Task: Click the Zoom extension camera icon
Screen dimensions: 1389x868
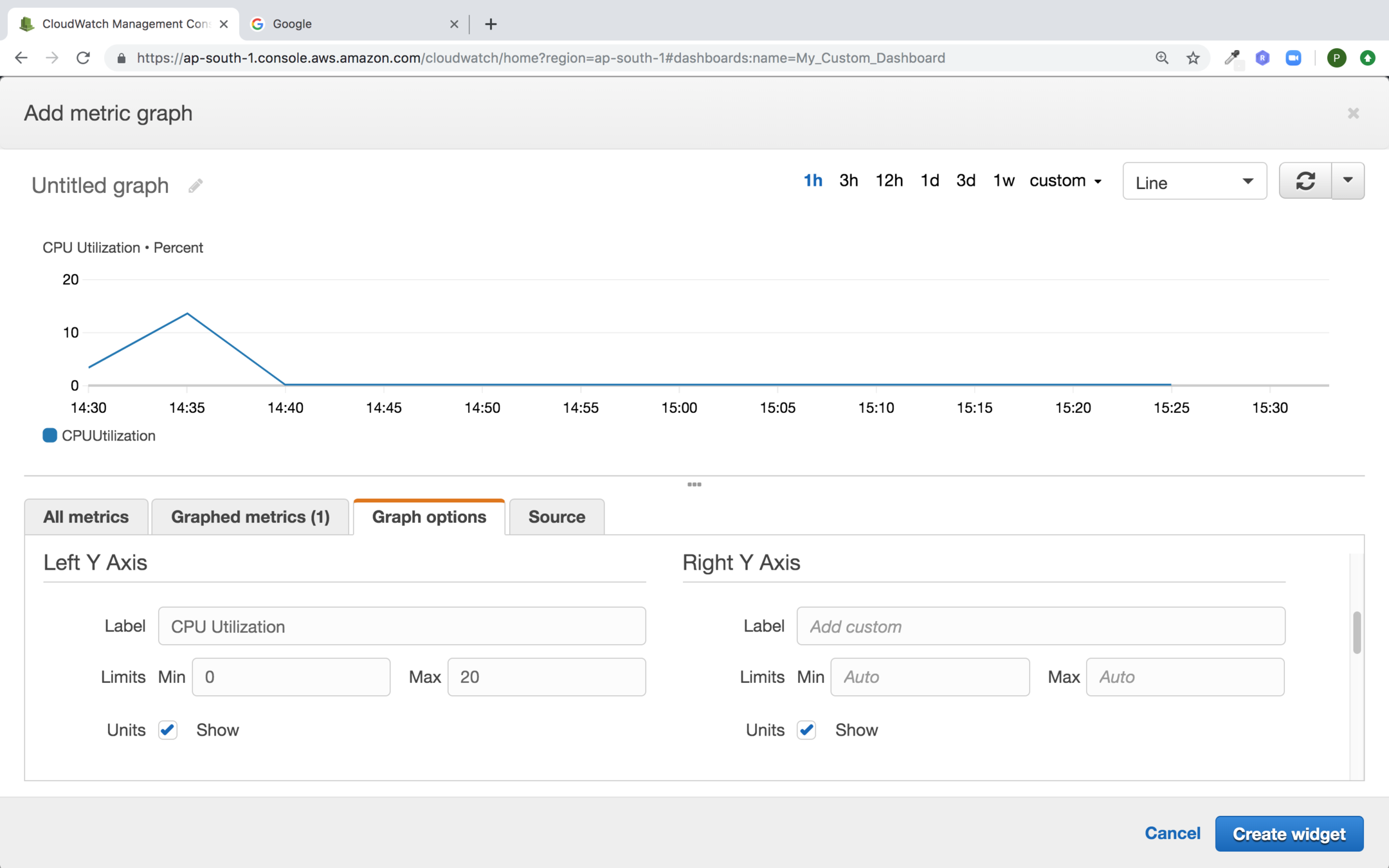Action: [x=1293, y=58]
